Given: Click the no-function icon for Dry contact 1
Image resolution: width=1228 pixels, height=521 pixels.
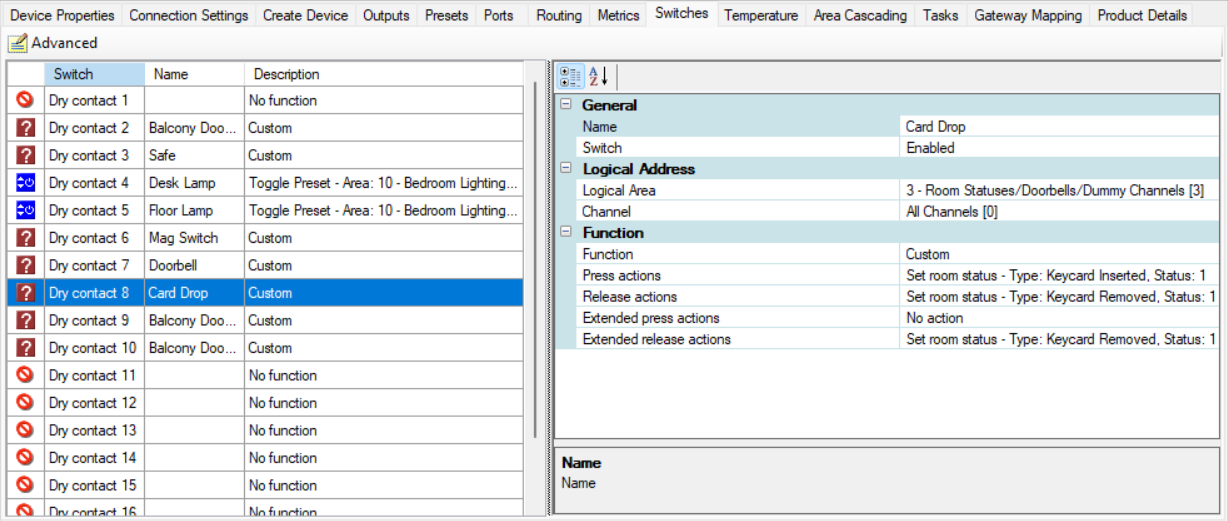Looking at the screenshot, I should tap(26, 101).
